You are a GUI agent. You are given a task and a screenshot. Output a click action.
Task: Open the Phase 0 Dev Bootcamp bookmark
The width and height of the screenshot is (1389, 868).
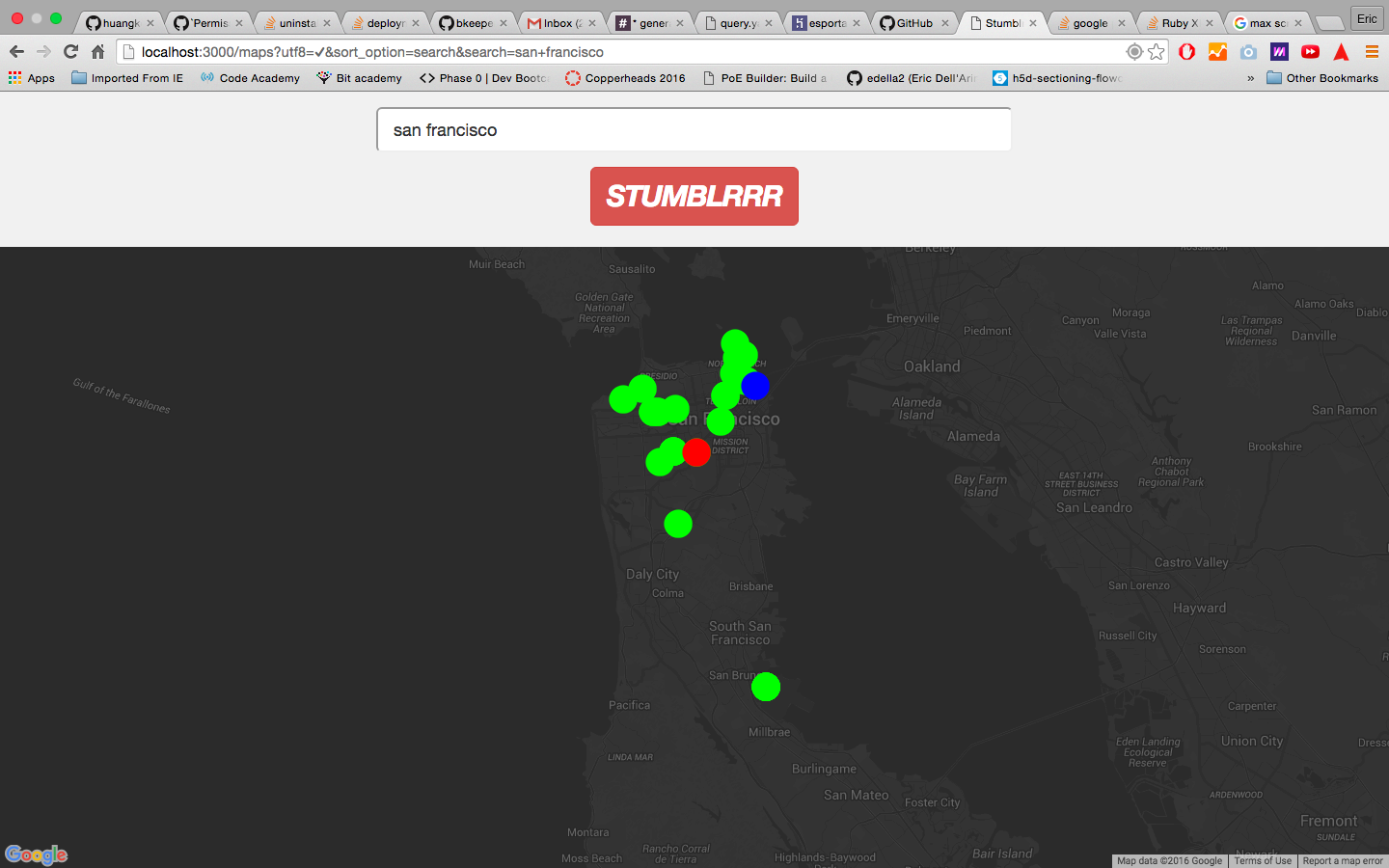click(484, 78)
